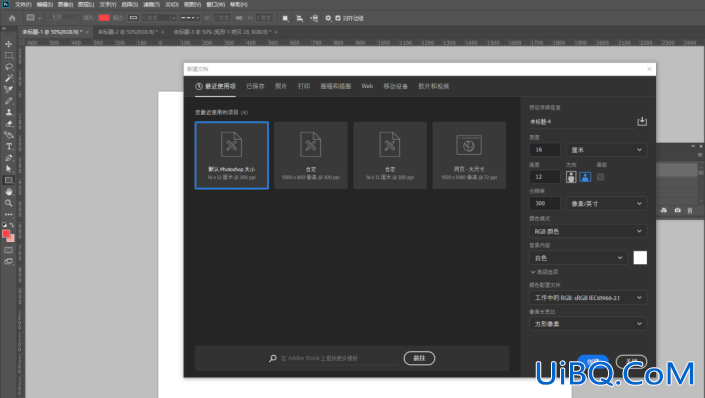Select the Path Selection arrow tool
The height and width of the screenshot is (398, 705).
[9, 169]
